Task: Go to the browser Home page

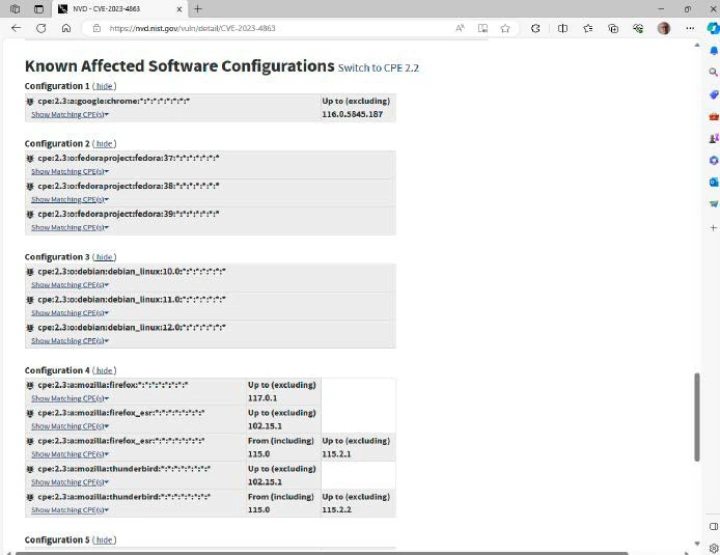Action: (x=66, y=28)
